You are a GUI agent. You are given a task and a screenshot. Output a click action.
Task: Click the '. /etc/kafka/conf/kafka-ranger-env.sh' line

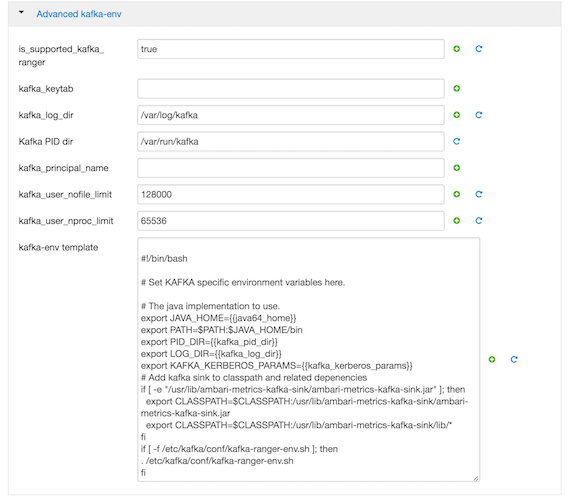217,461
